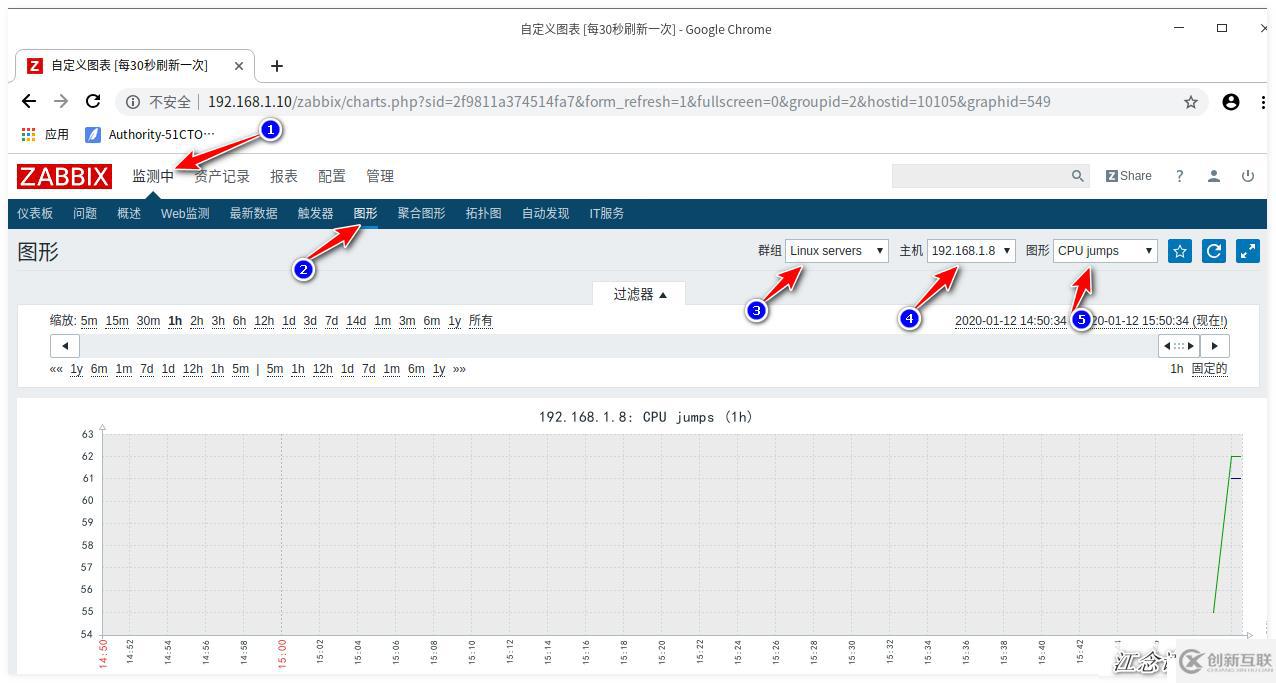Click the timeline slider handle
1276x683 pixels.
click(x=1179, y=346)
